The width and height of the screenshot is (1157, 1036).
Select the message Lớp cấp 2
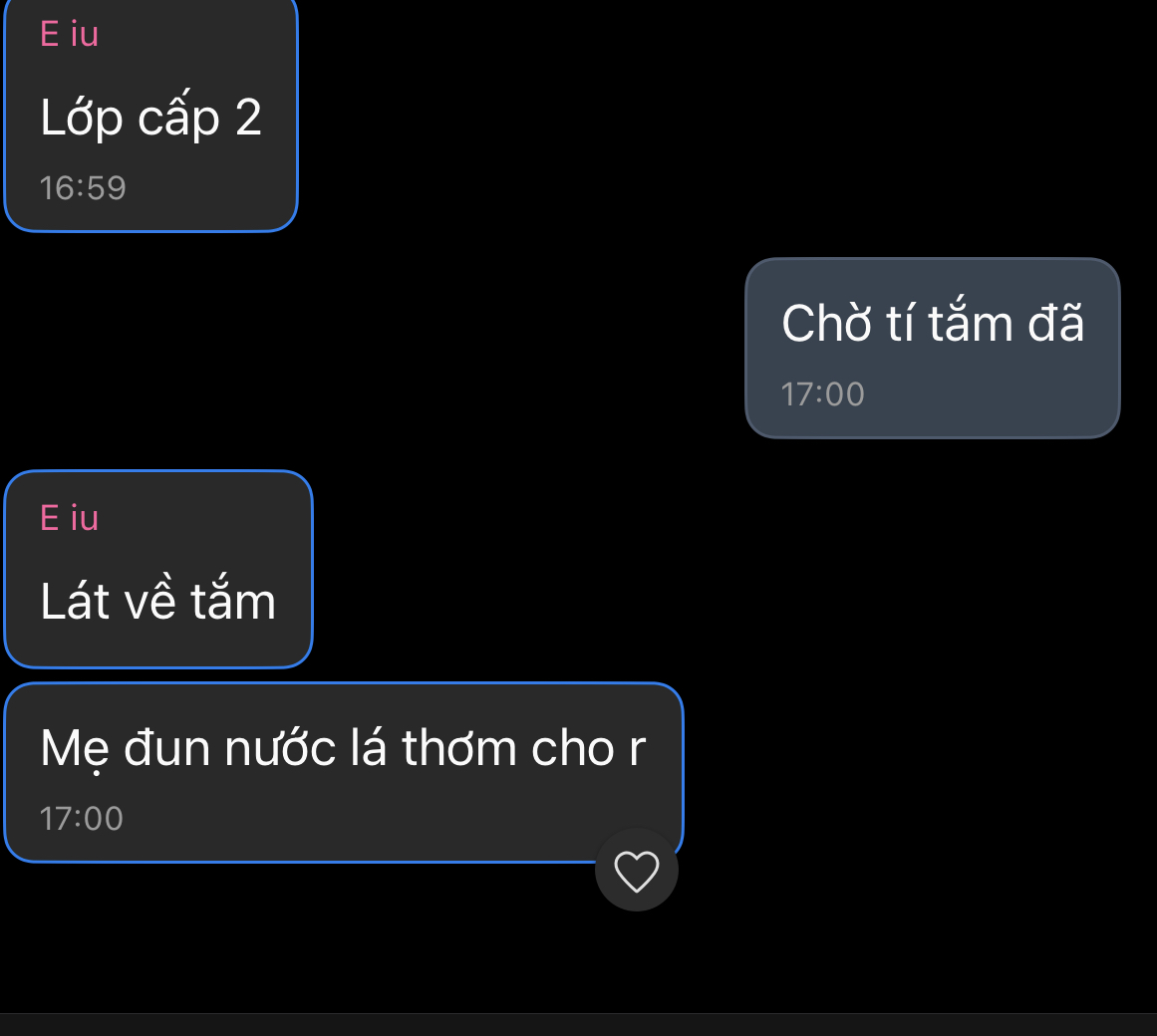pyautogui.click(x=151, y=118)
